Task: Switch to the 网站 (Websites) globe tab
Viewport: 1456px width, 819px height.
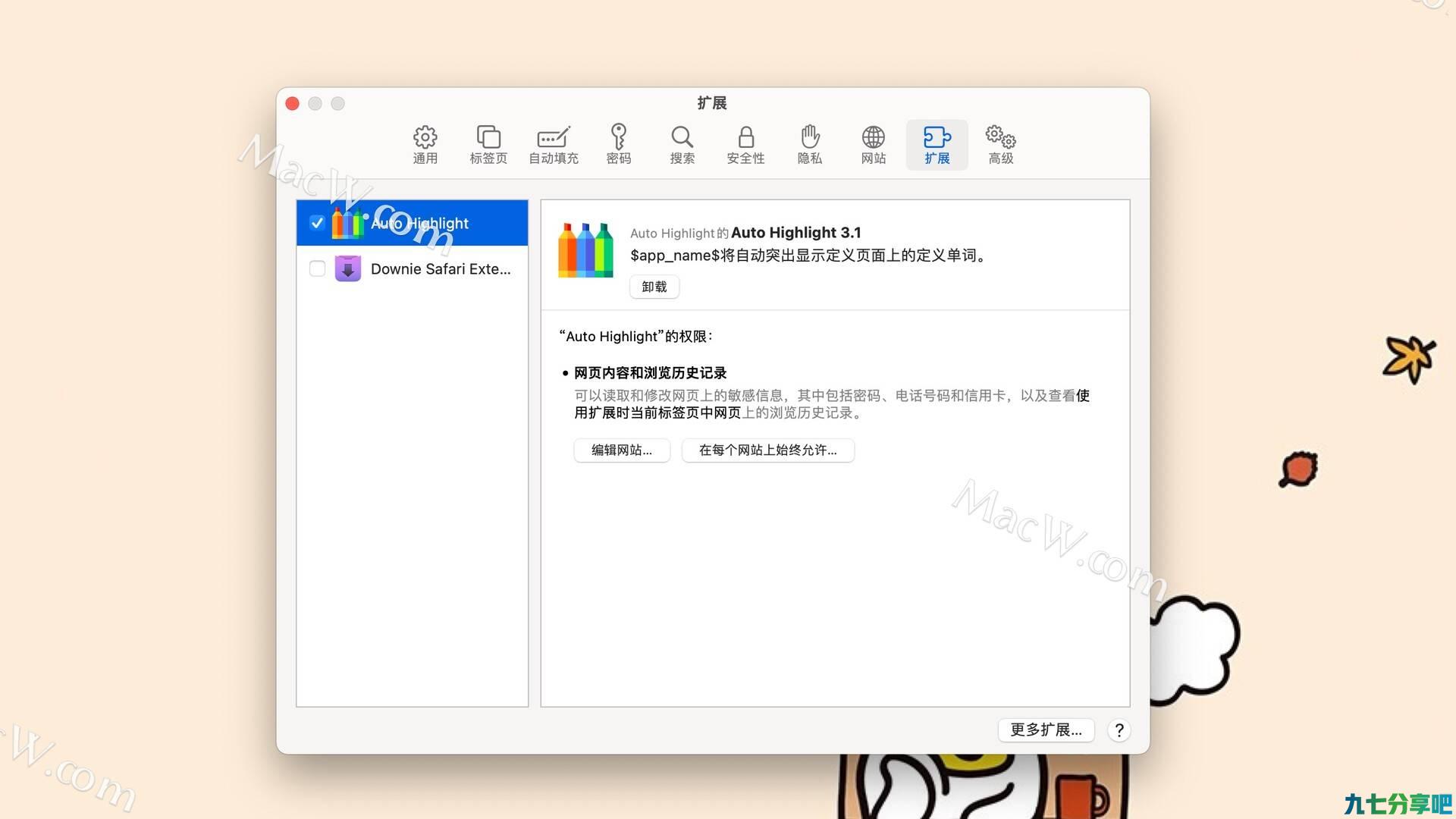Action: pyautogui.click(x=874, y=145)
